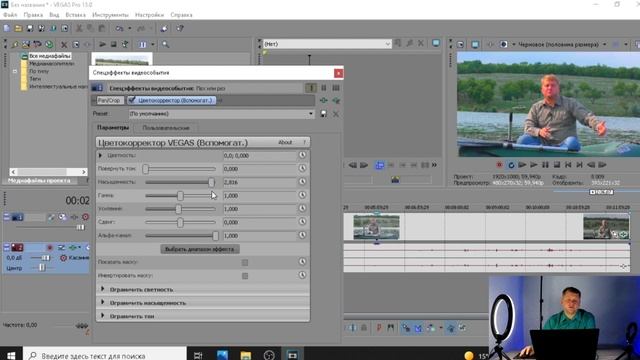The image size is (640, 360).
Task: Expand Ограничить светность section
Action: click(x=102, y=289)
